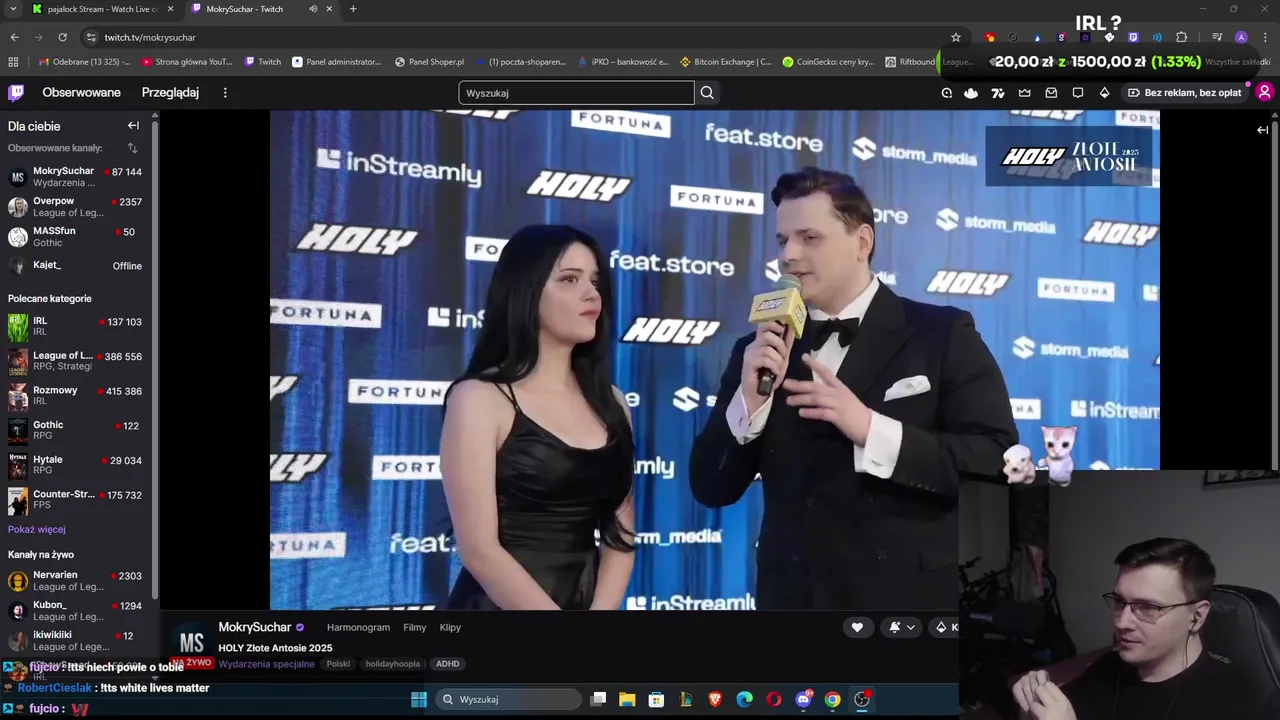The image size is (1280, 720).
Task: Open the Counter-Strike recommended category
Action: click(76, 500)
